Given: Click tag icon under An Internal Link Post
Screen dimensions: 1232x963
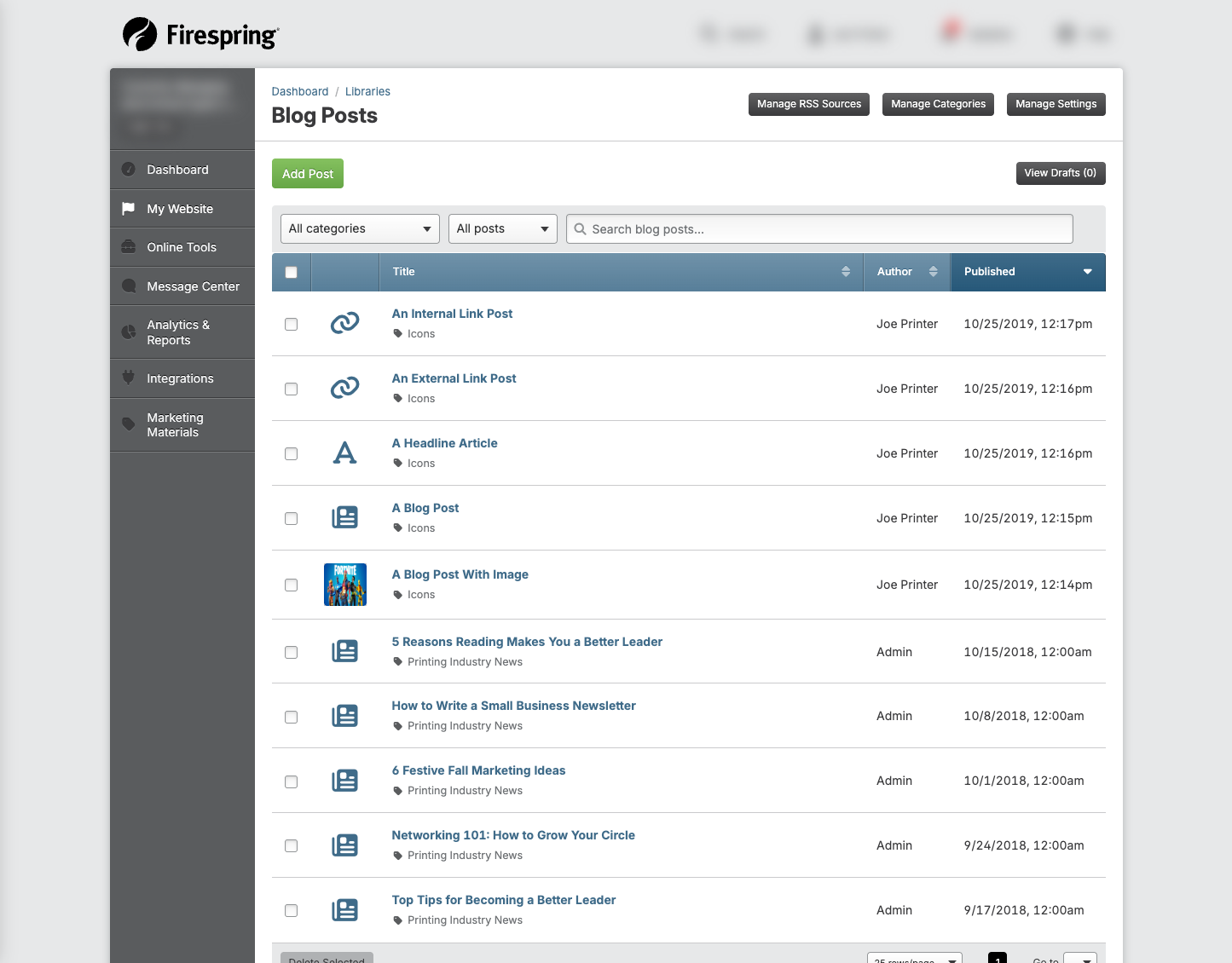Looking at the screenshot, I should 397,334.
